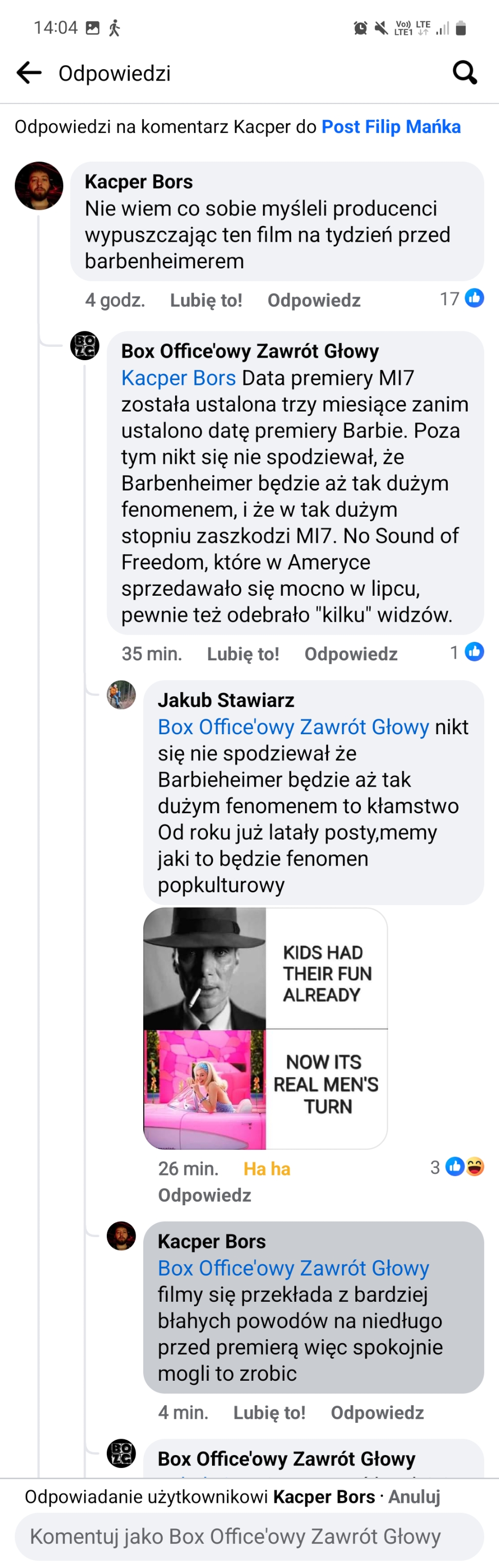Open the Box Office'owy Zawrót Głowy logo avatar

pyautogui.click(x=85, y=346)
